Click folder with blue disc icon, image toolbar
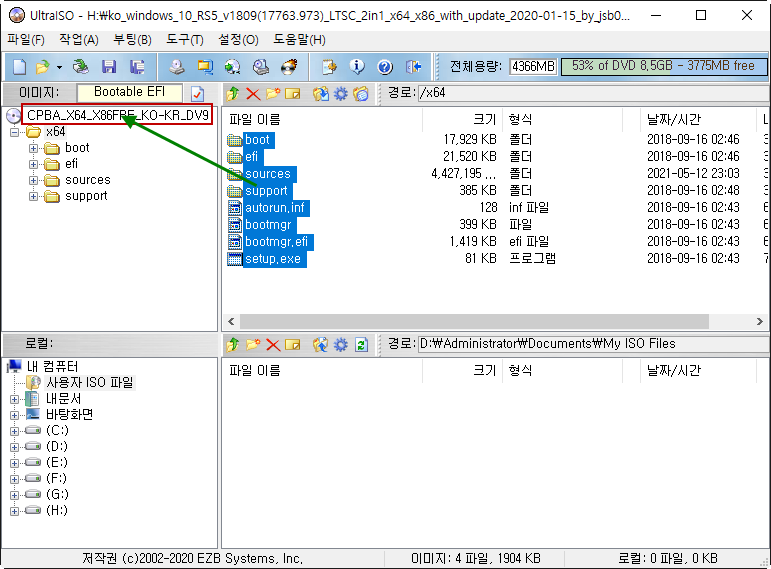Image resolution: width=771 pixels, height=569 pixels. pos(361,93)
